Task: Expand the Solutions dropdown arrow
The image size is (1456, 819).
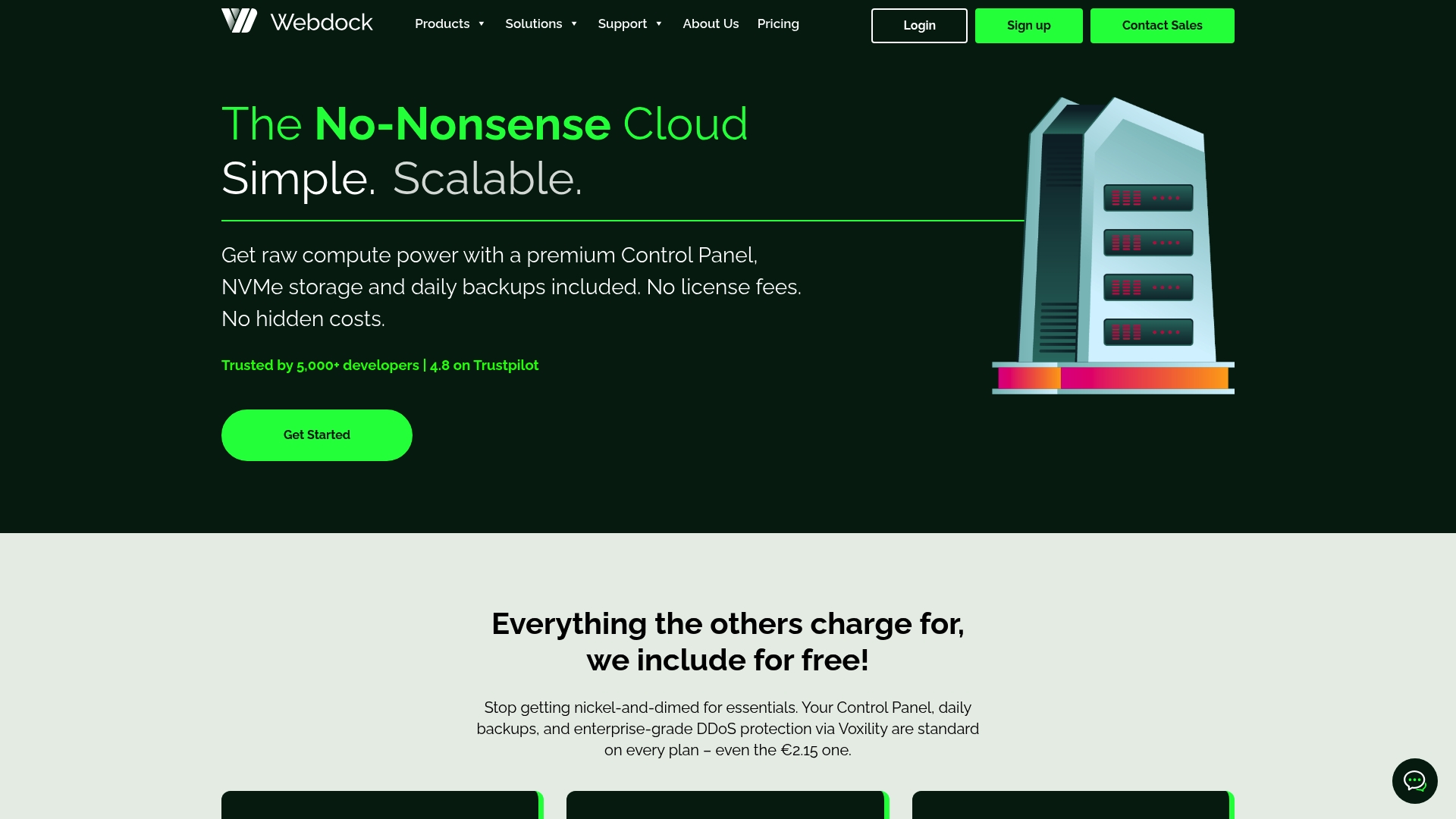Action: click(x=574, y=24)
